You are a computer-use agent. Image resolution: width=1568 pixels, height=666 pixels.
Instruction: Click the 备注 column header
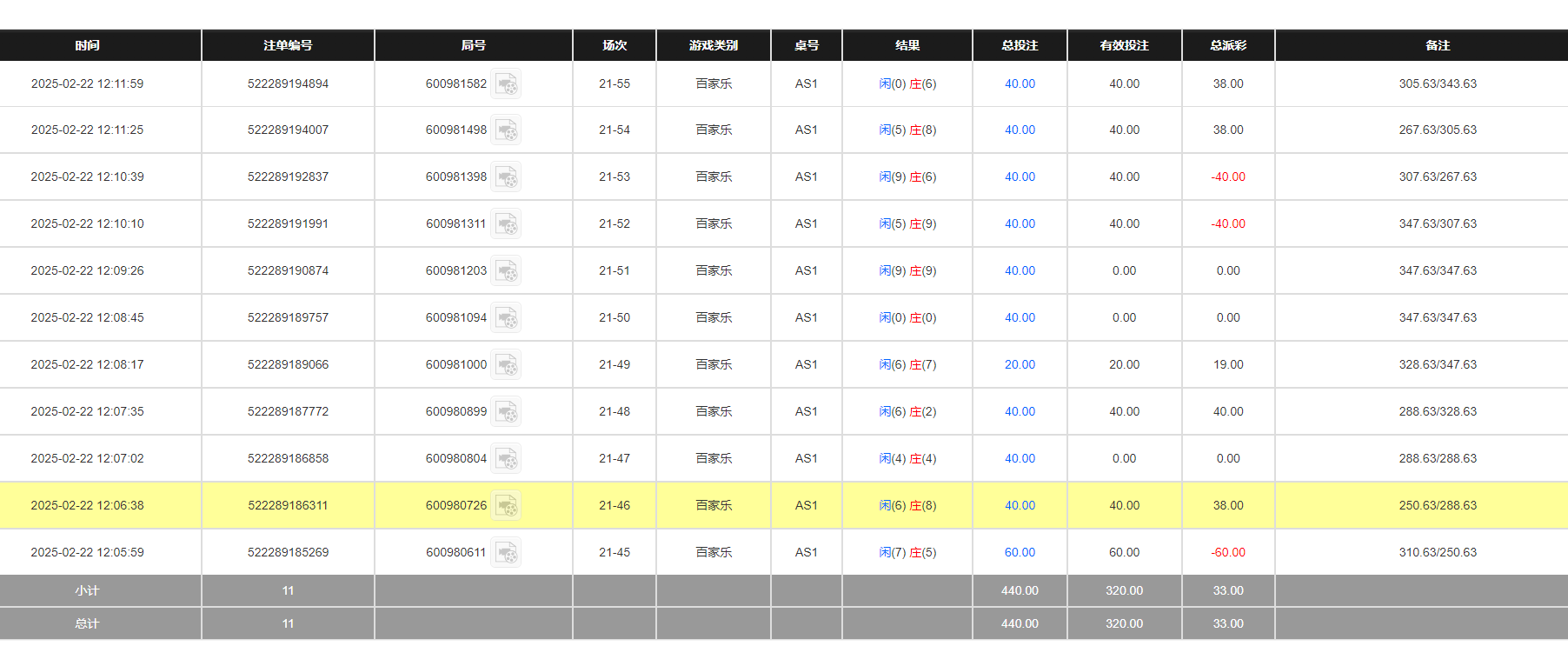tap(1438, 45)
